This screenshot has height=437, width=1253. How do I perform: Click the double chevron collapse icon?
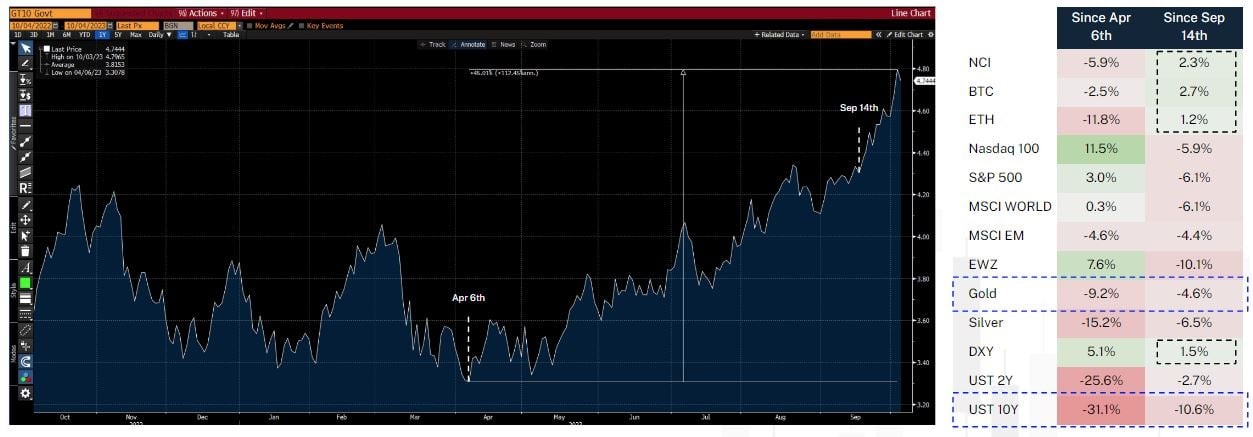878,34
